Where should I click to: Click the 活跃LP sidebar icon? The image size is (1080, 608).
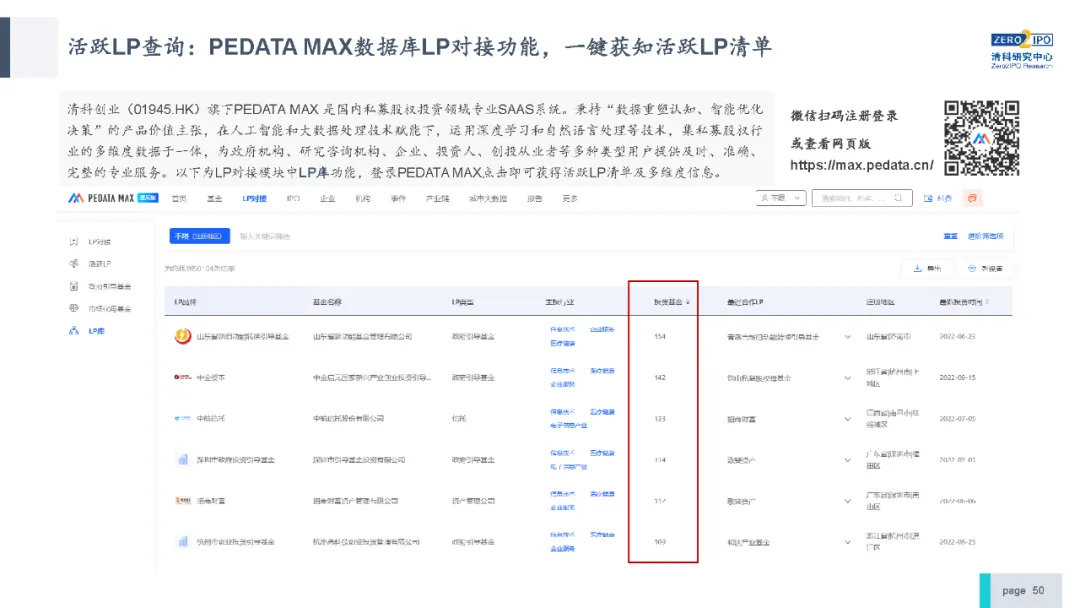tap(73, 264)
